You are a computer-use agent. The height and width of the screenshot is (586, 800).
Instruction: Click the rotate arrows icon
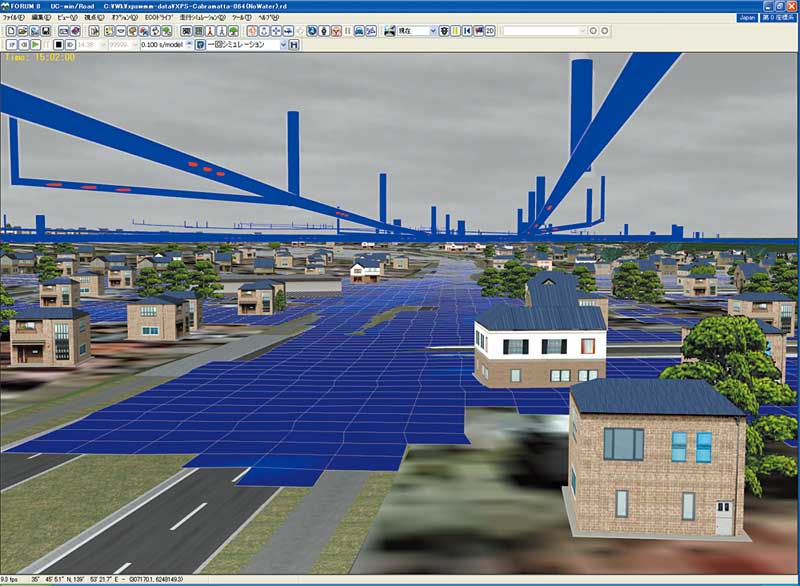click(155, 31)
